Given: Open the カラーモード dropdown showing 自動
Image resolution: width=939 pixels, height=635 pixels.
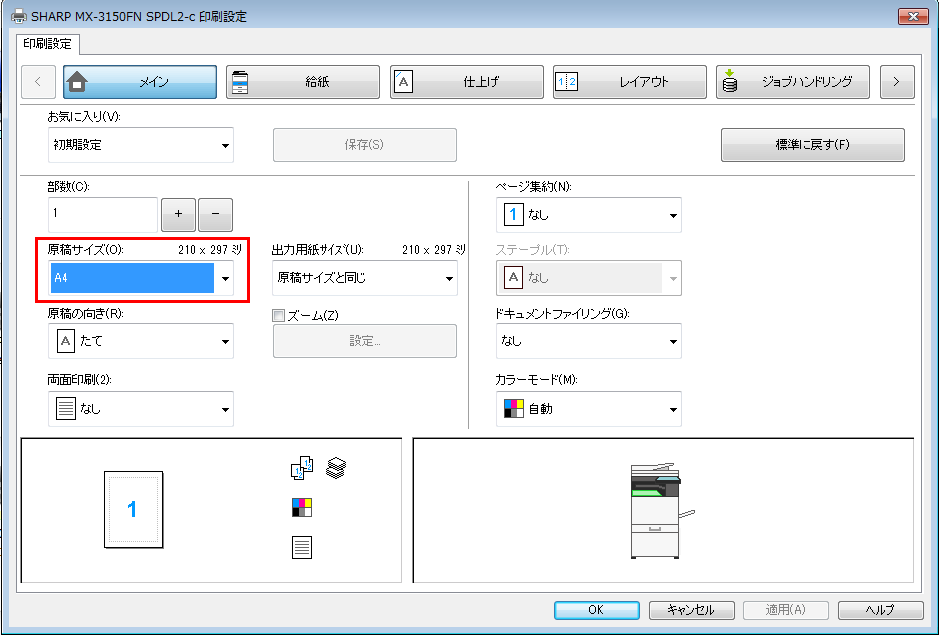Looking at the screenshot, I should pyautogui.click(x=589, y=409).
